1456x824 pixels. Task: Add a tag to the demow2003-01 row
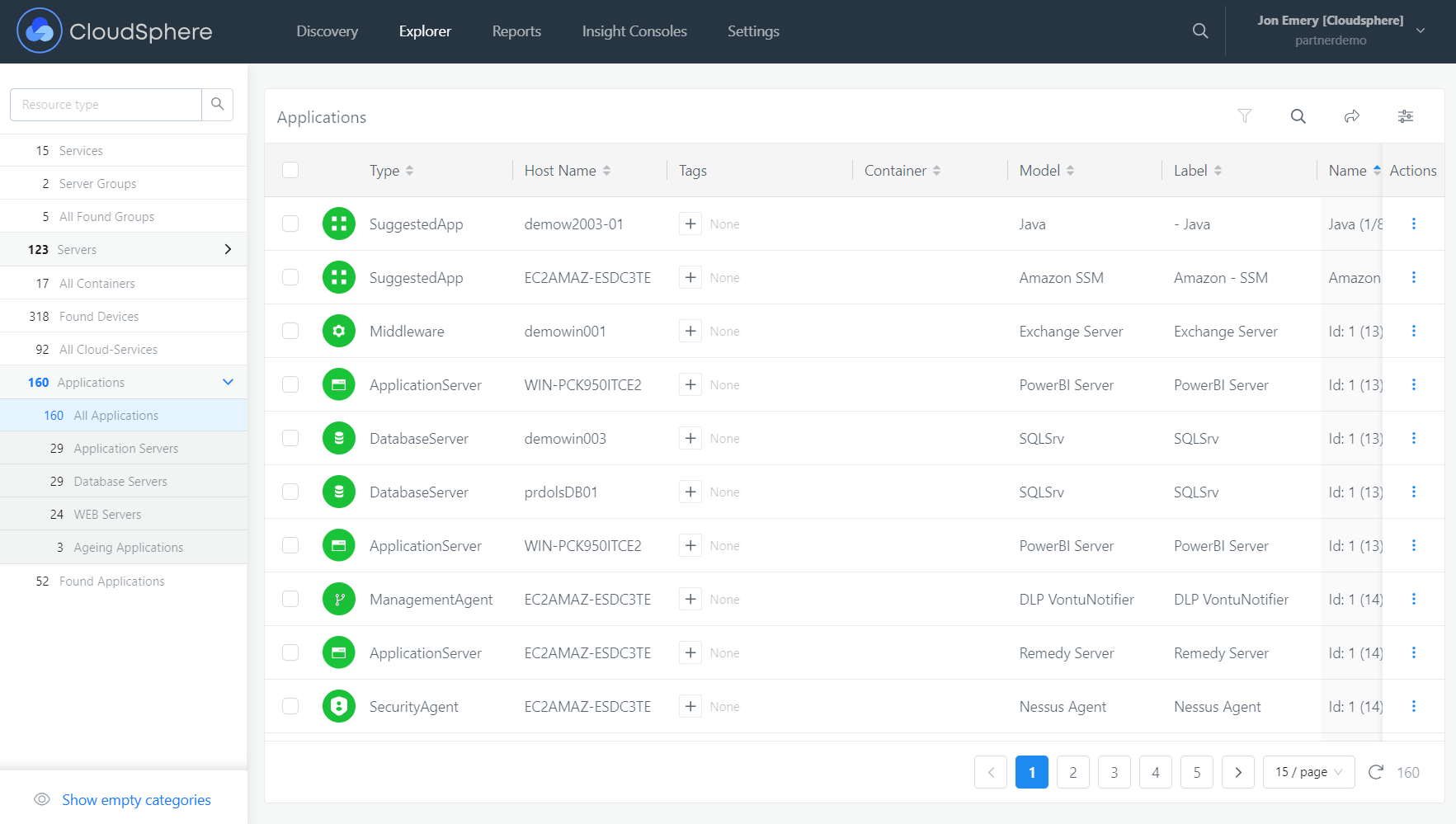[x=690, y=224]
